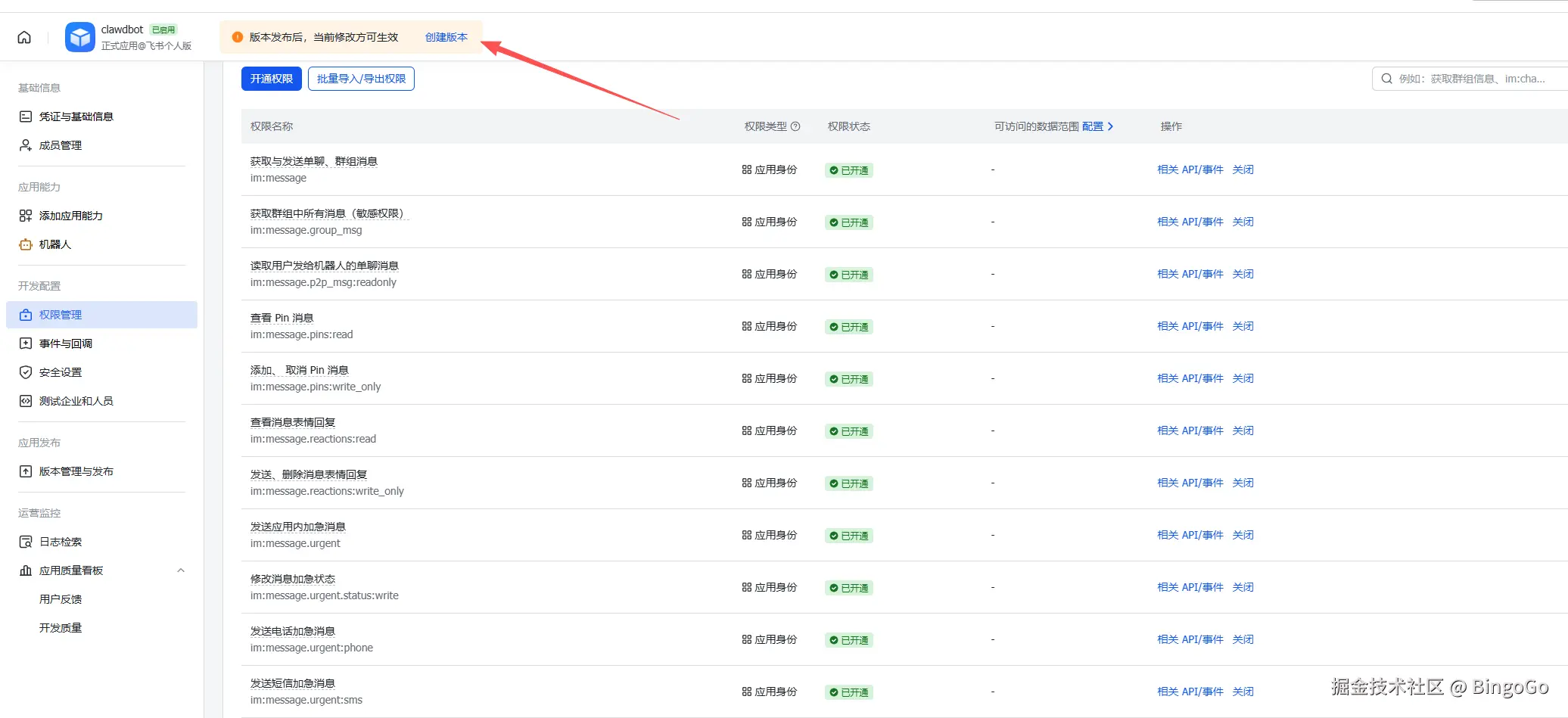The height and width of the screenshot is (718, 1568).
Task: Click the 测试企业和人员 icon
Action: point(26,401)
